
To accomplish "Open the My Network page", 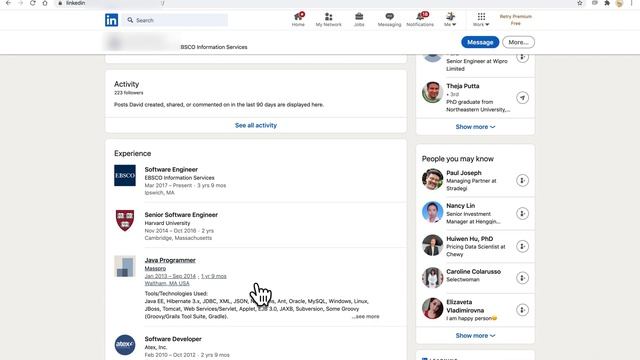I will coord(329,20).
